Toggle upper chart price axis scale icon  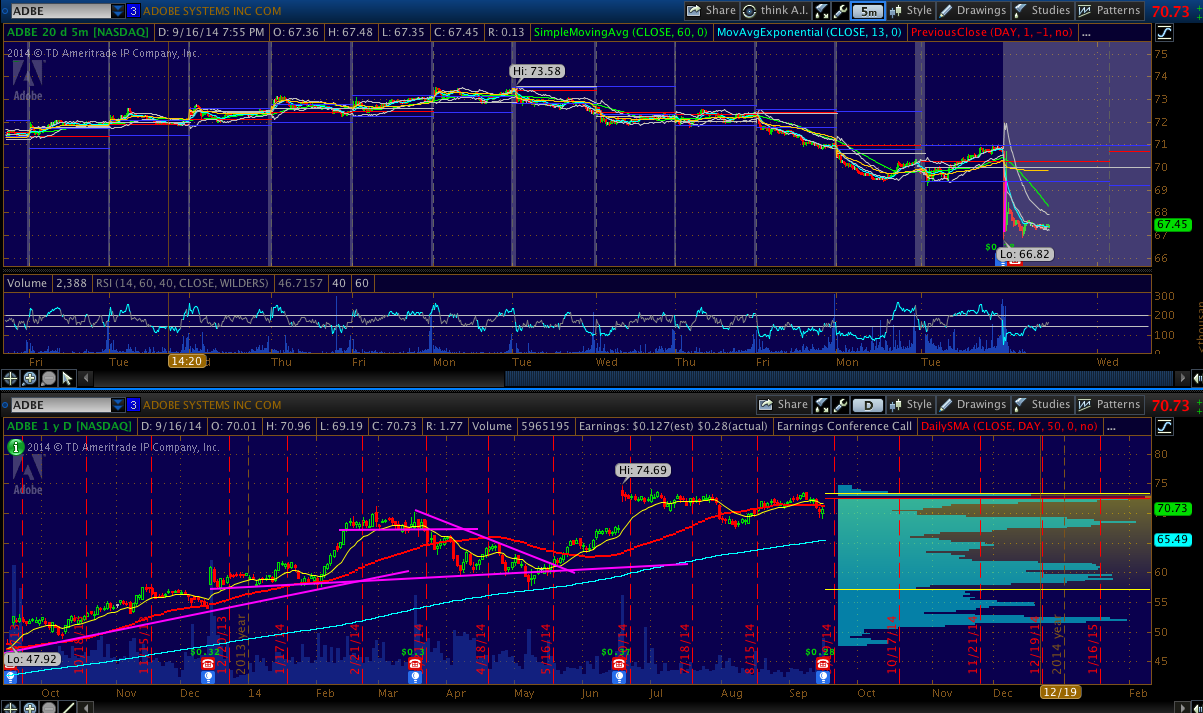tap(1163, 33)
